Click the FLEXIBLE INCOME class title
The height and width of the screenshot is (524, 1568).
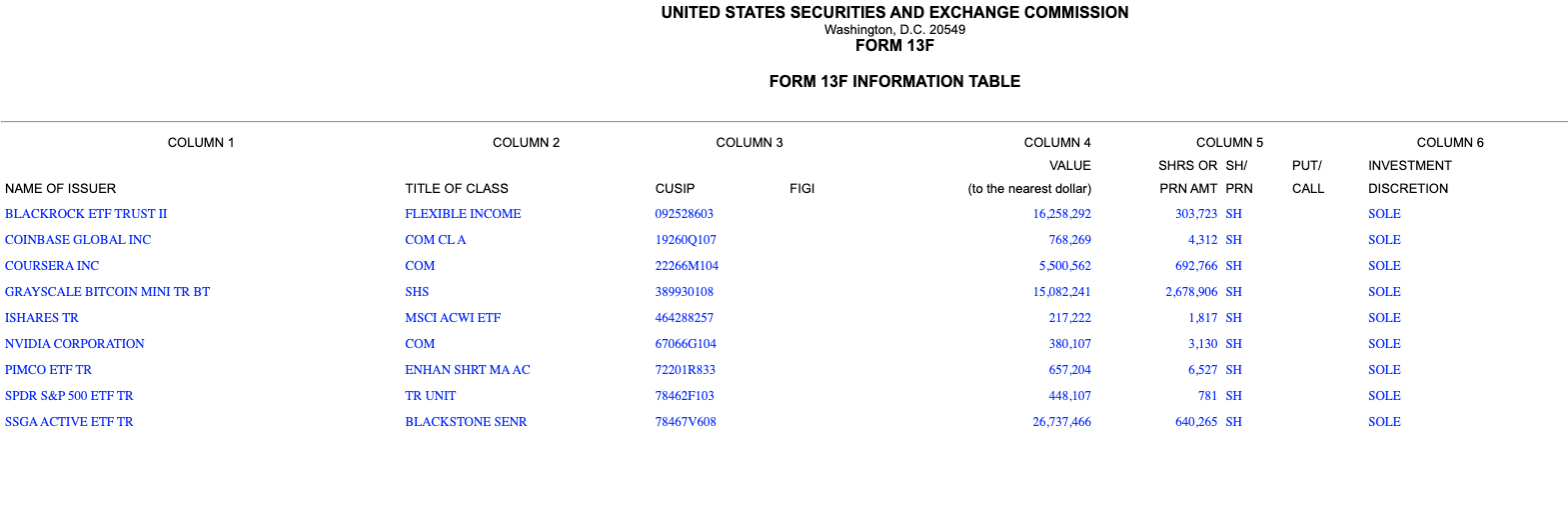coord(463,214)
